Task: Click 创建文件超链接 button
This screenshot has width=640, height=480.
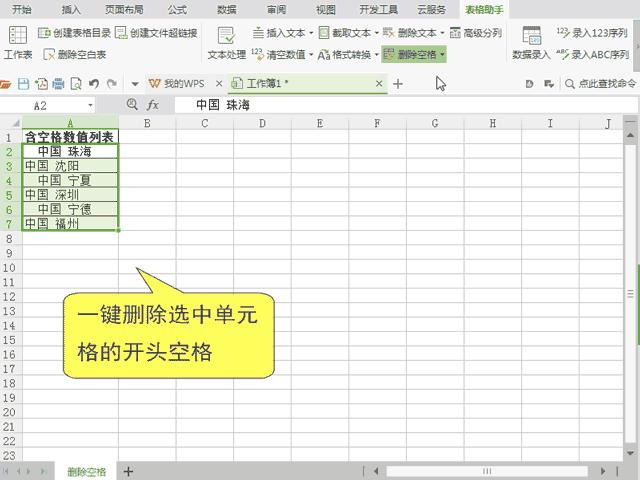Action: click(x=156, y=33)
